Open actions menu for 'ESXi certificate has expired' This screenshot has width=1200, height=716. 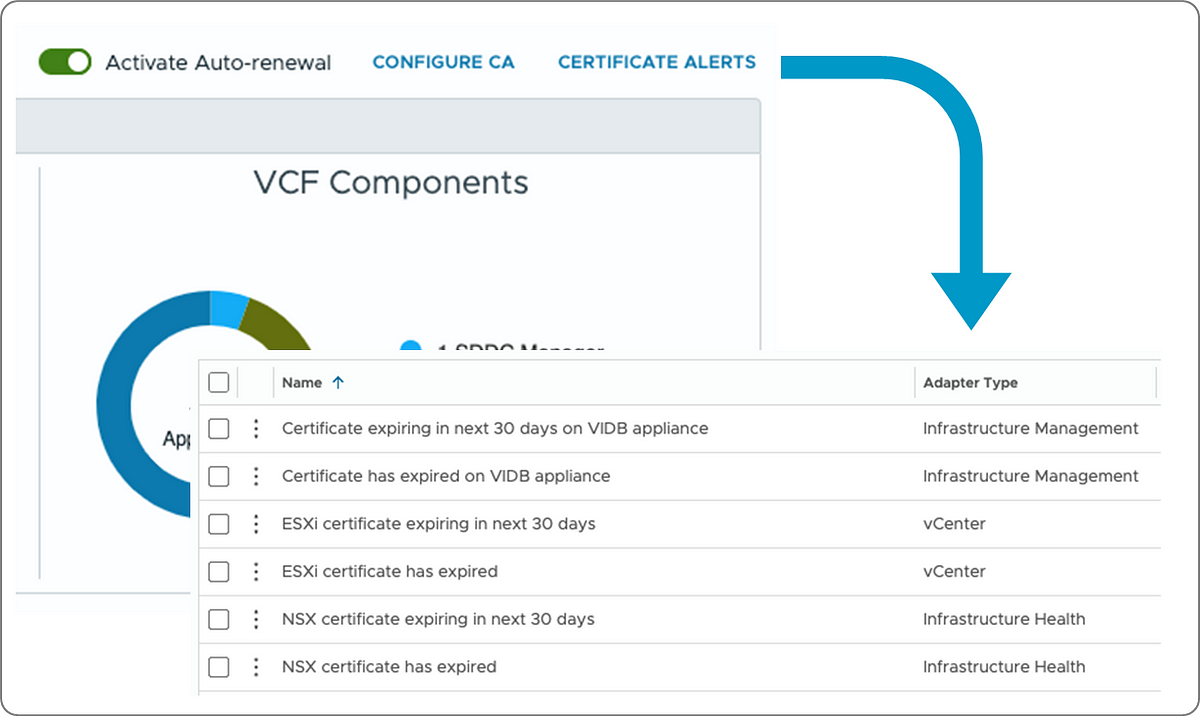click(256, 572)
